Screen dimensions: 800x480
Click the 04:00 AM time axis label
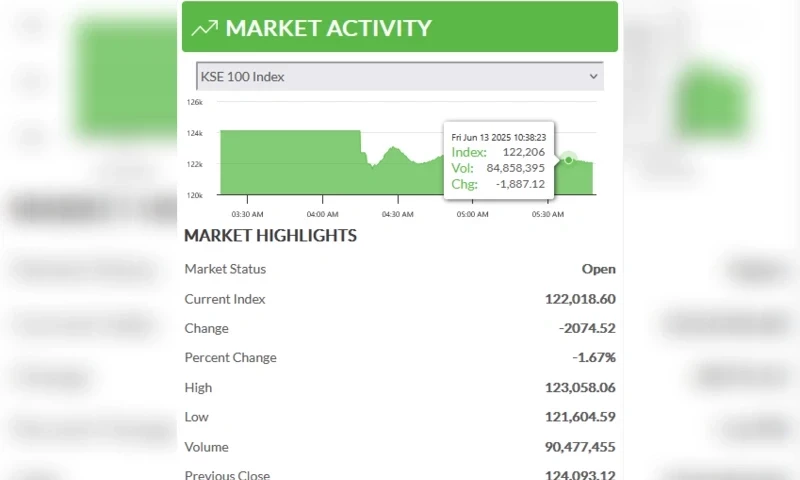(322, 214)
